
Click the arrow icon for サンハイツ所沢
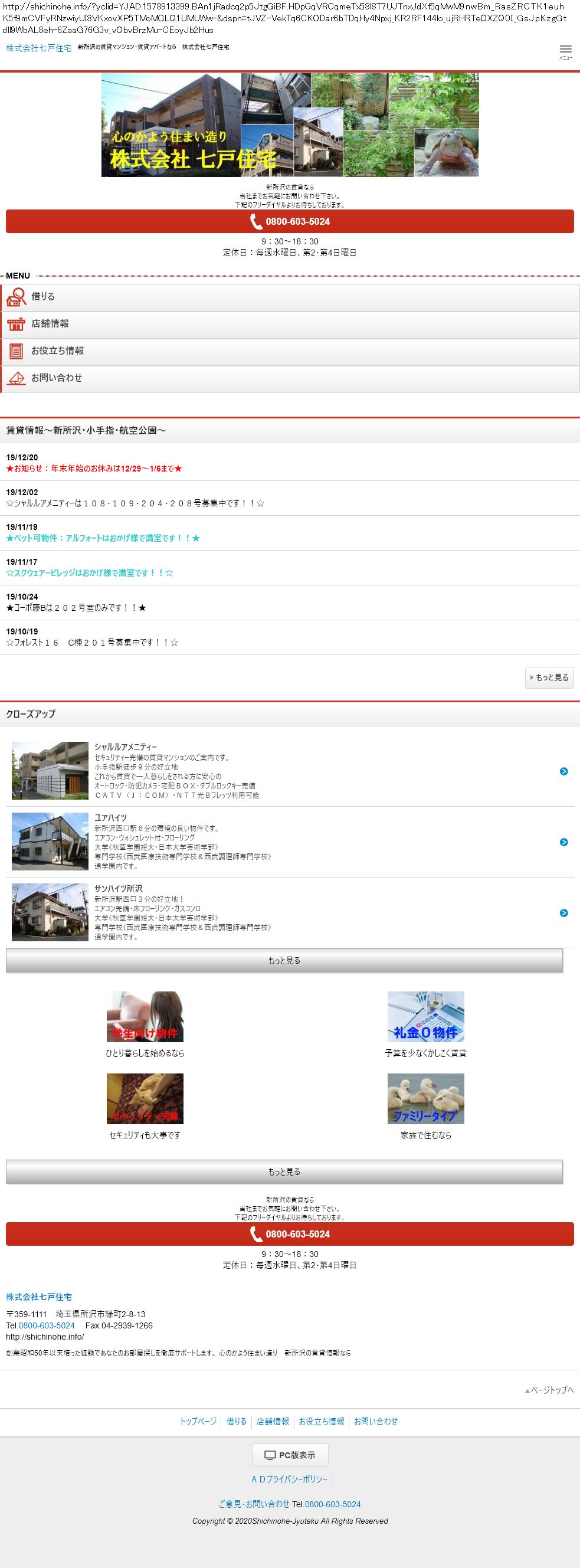click(563, 913)
